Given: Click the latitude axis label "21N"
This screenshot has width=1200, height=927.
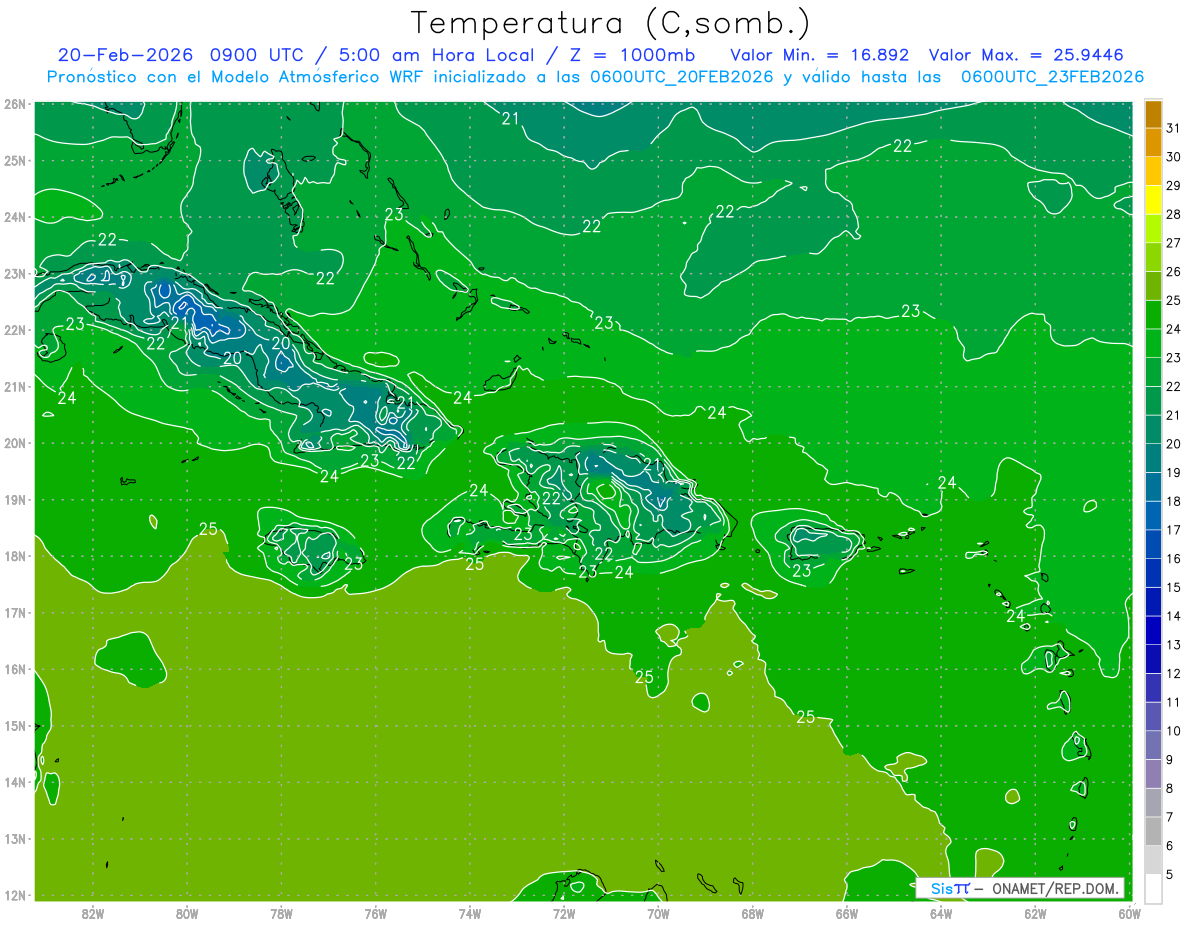Looking at the screenshot, I should click(x=15, y=386).
